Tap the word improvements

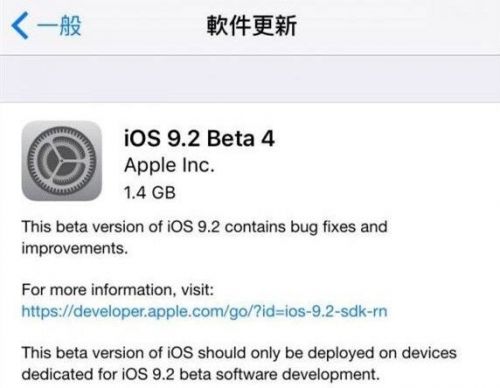tap(75, 248)
